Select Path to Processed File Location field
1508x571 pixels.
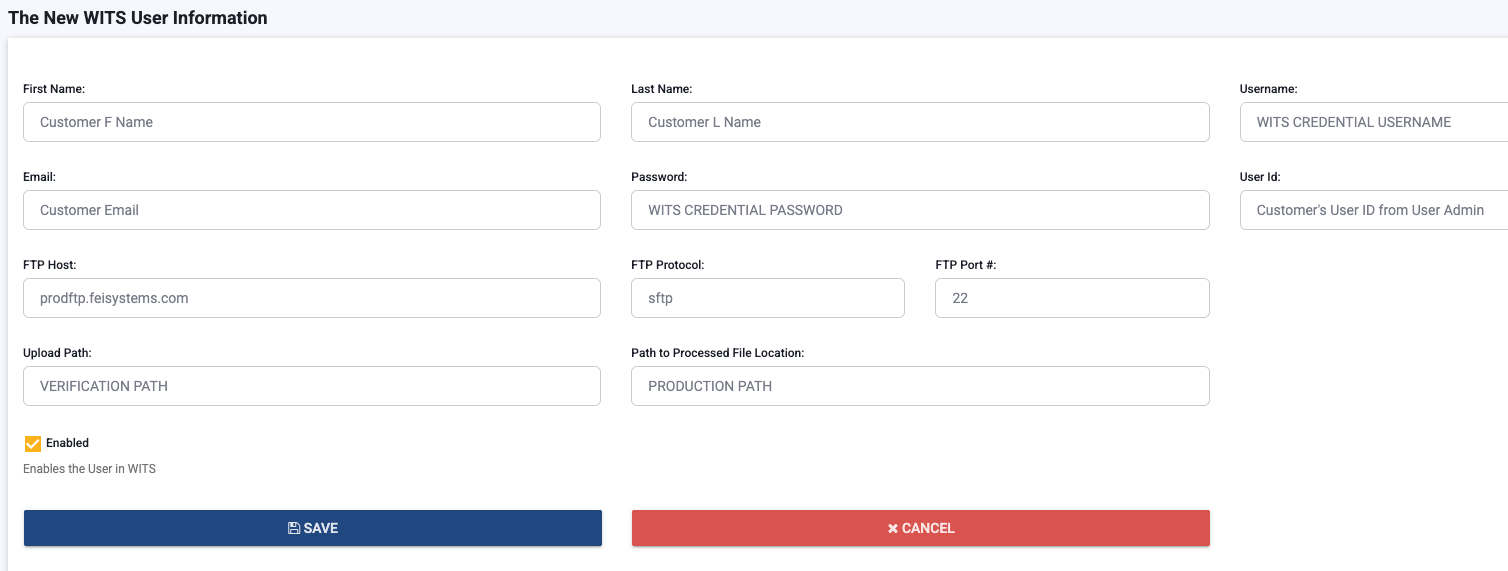(x=920, y=386)
